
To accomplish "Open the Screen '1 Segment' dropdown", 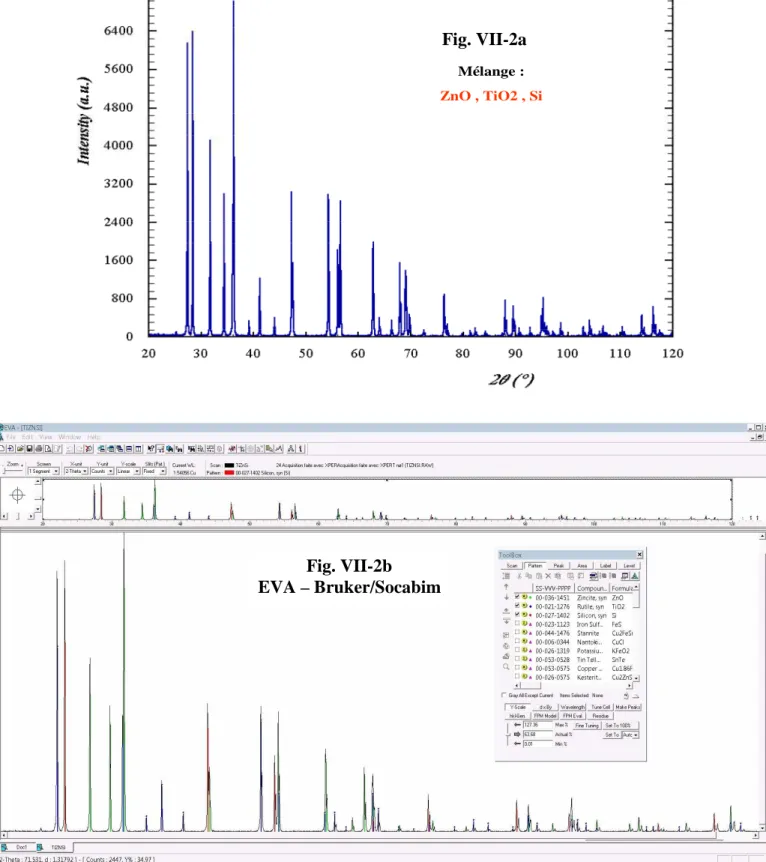I will pos(56,471).
